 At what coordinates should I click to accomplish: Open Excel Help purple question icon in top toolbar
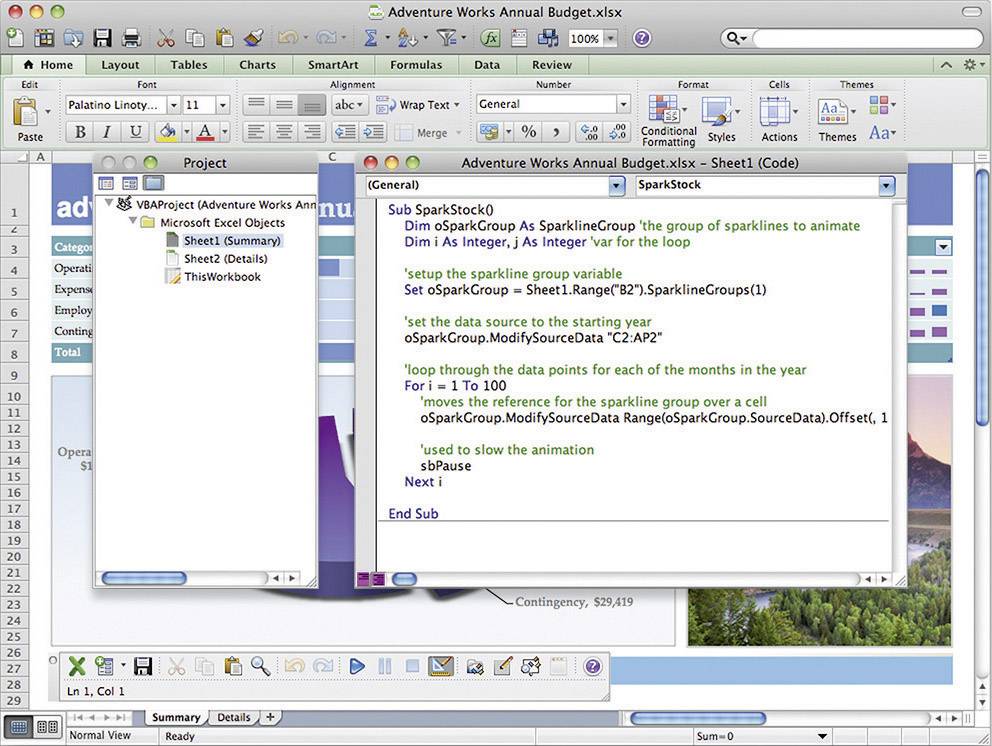642,39
